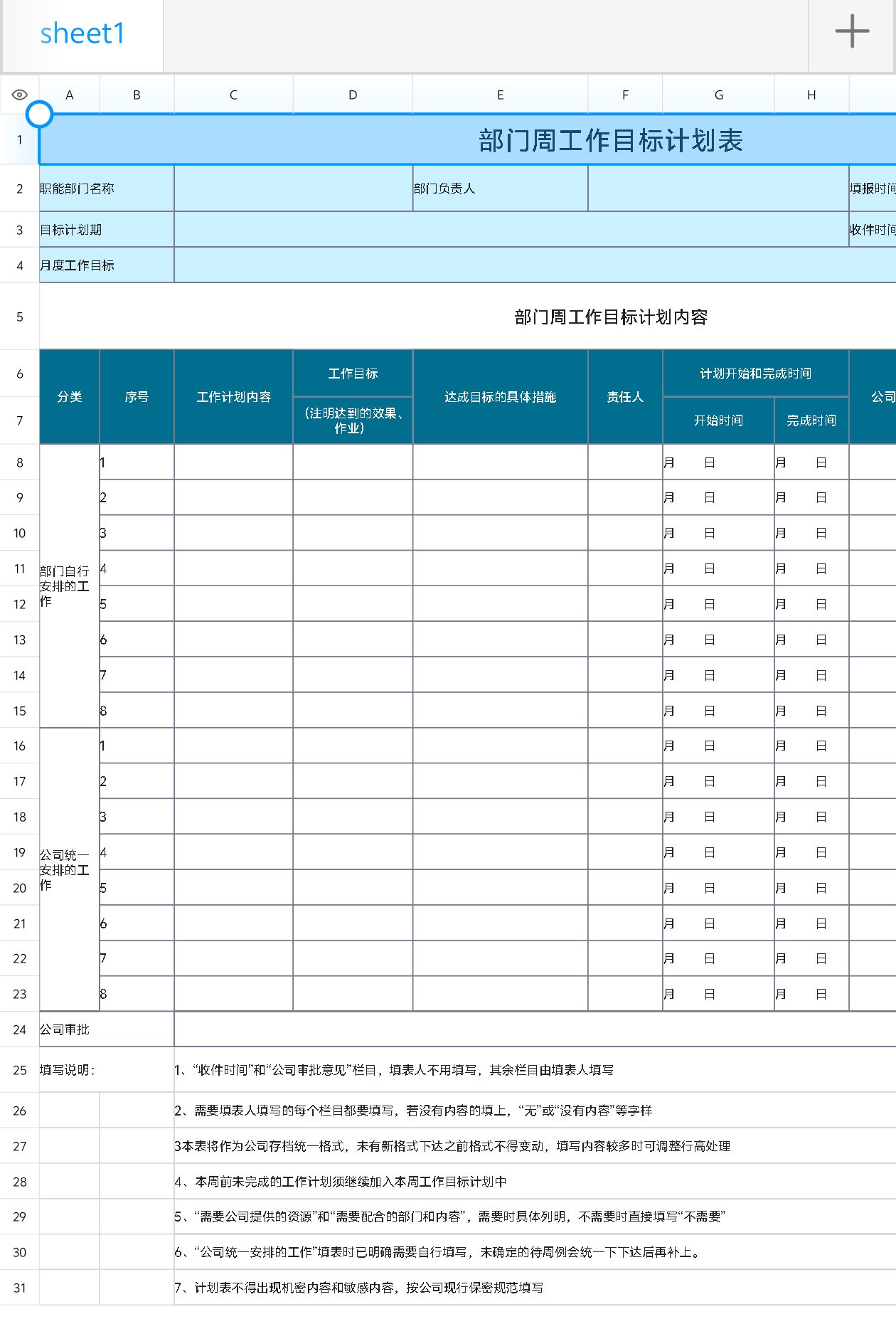The width and height of the screenshot is (896, 1319).
Task: Click the empty input cell beside 月度工作目标
Action: (x=535, y=265)
